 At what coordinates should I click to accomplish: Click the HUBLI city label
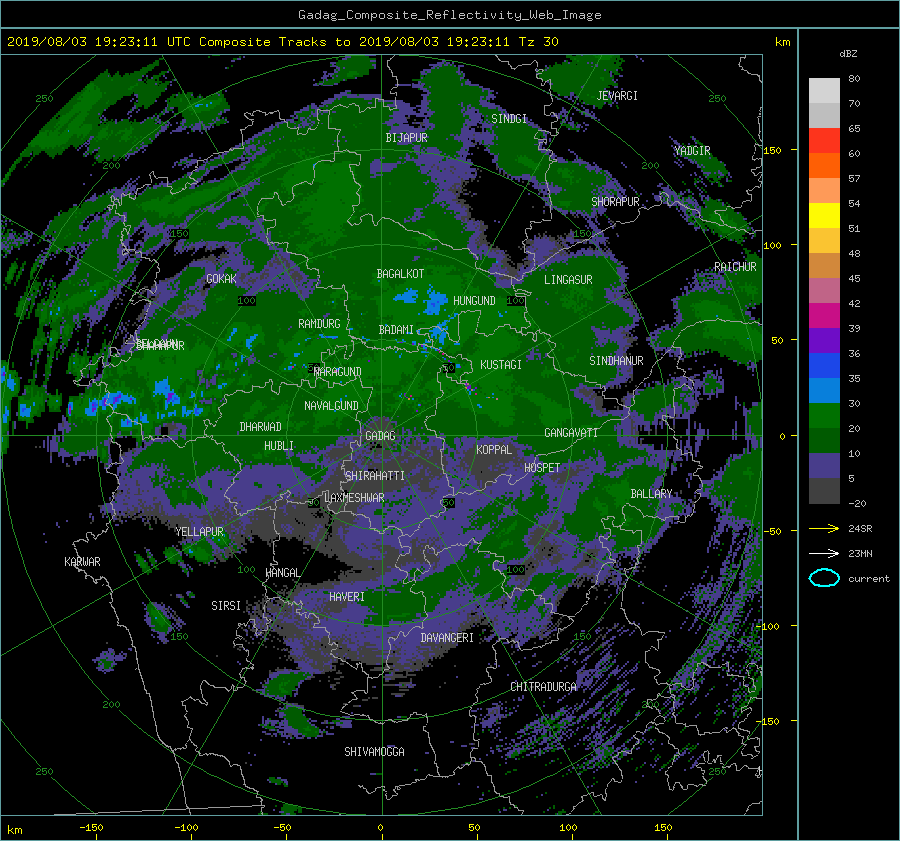coord(279,446)
